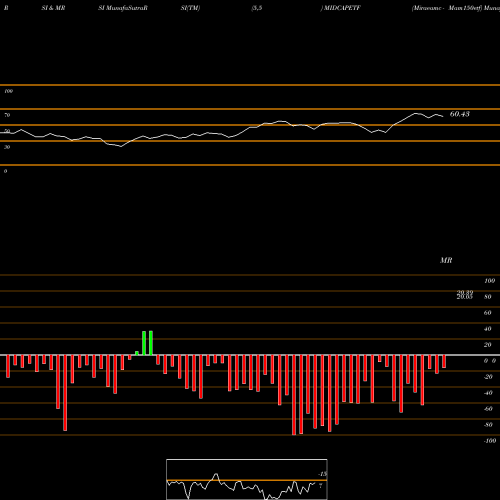Click the tall green MR histogram bars
Image resolution: width=500 pixels, height=500 pixels.
(x=147, y=343)
